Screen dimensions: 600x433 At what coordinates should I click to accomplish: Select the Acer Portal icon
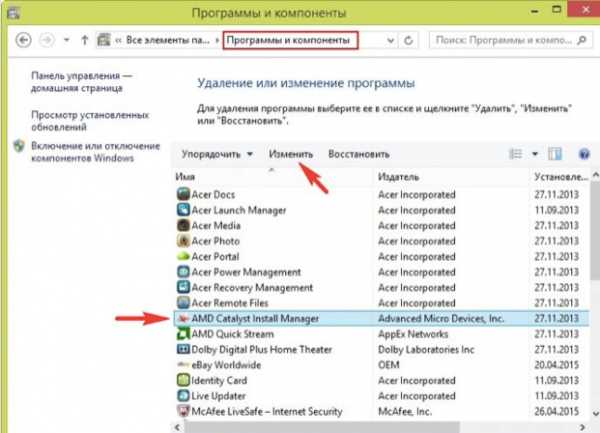[x=183, y=256]
